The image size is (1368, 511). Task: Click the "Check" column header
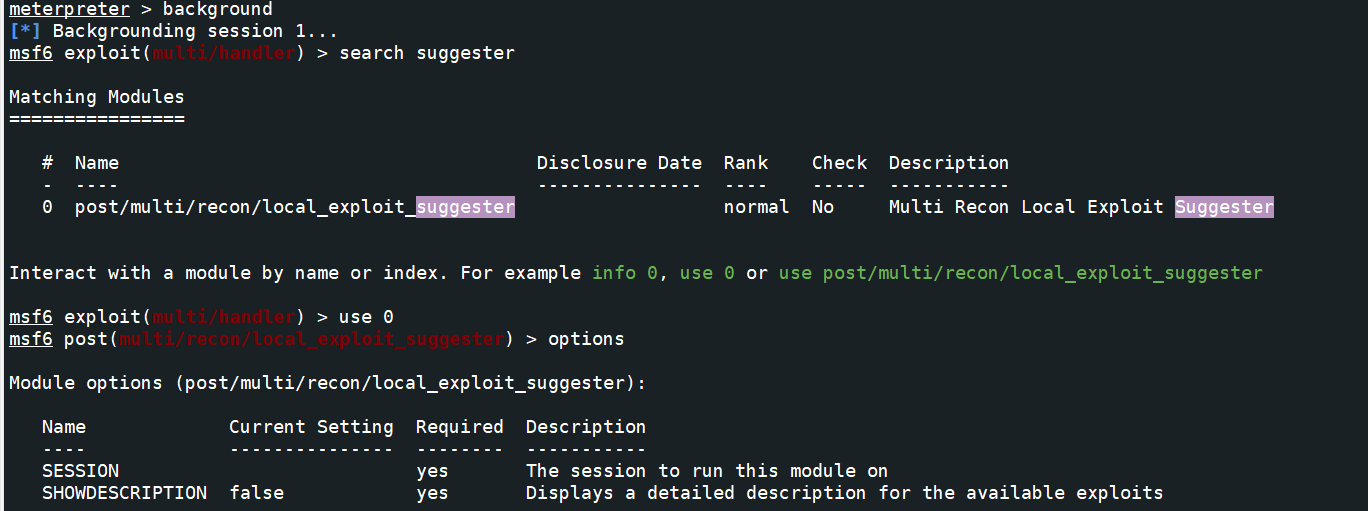pos(839,163)
